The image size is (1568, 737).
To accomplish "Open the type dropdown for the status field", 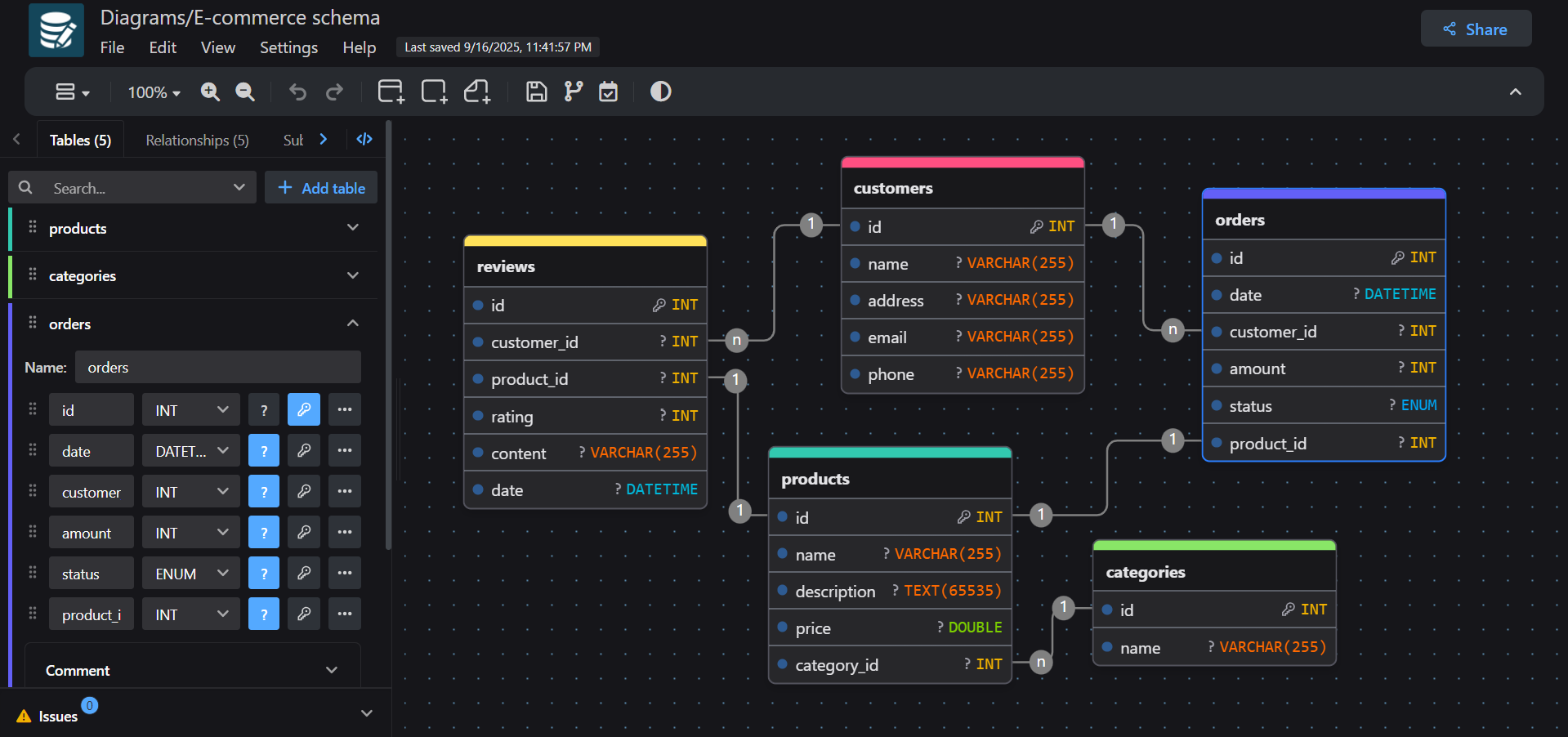I will (190, 573).
